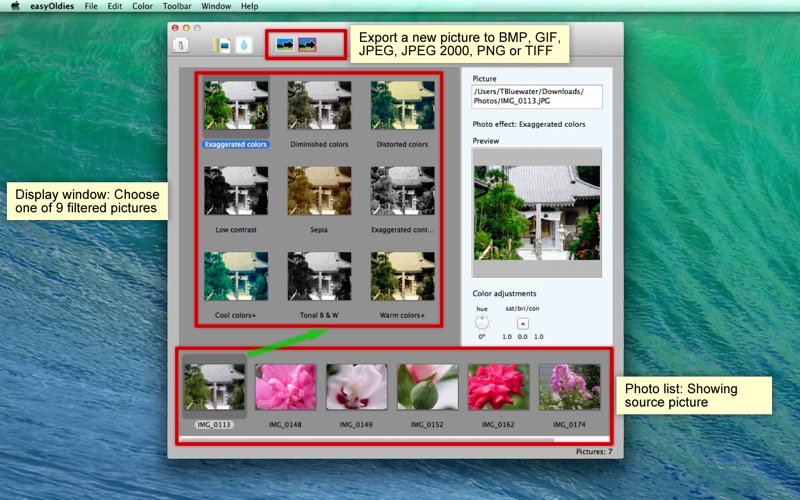Select the flower bud photo IMG_0152
The image size is (800, 500).
(x=428, y=387)
